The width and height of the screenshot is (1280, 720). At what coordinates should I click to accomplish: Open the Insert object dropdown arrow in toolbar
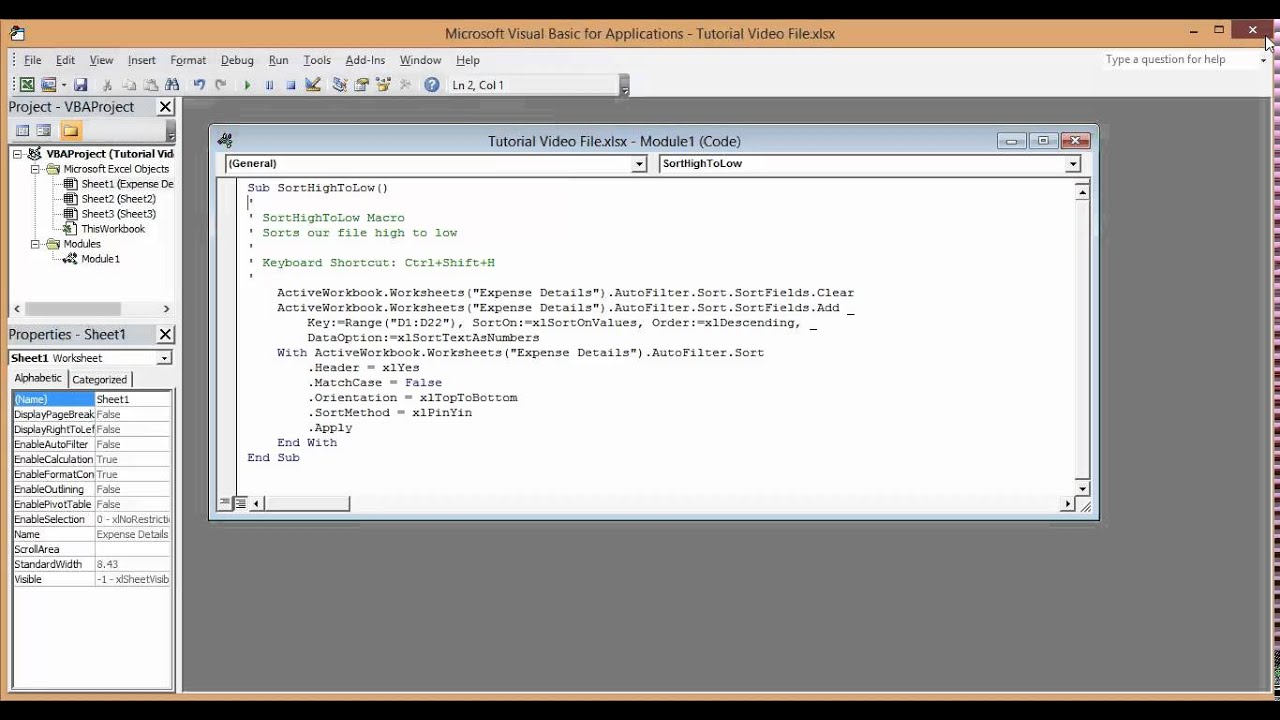coord(63,85)
